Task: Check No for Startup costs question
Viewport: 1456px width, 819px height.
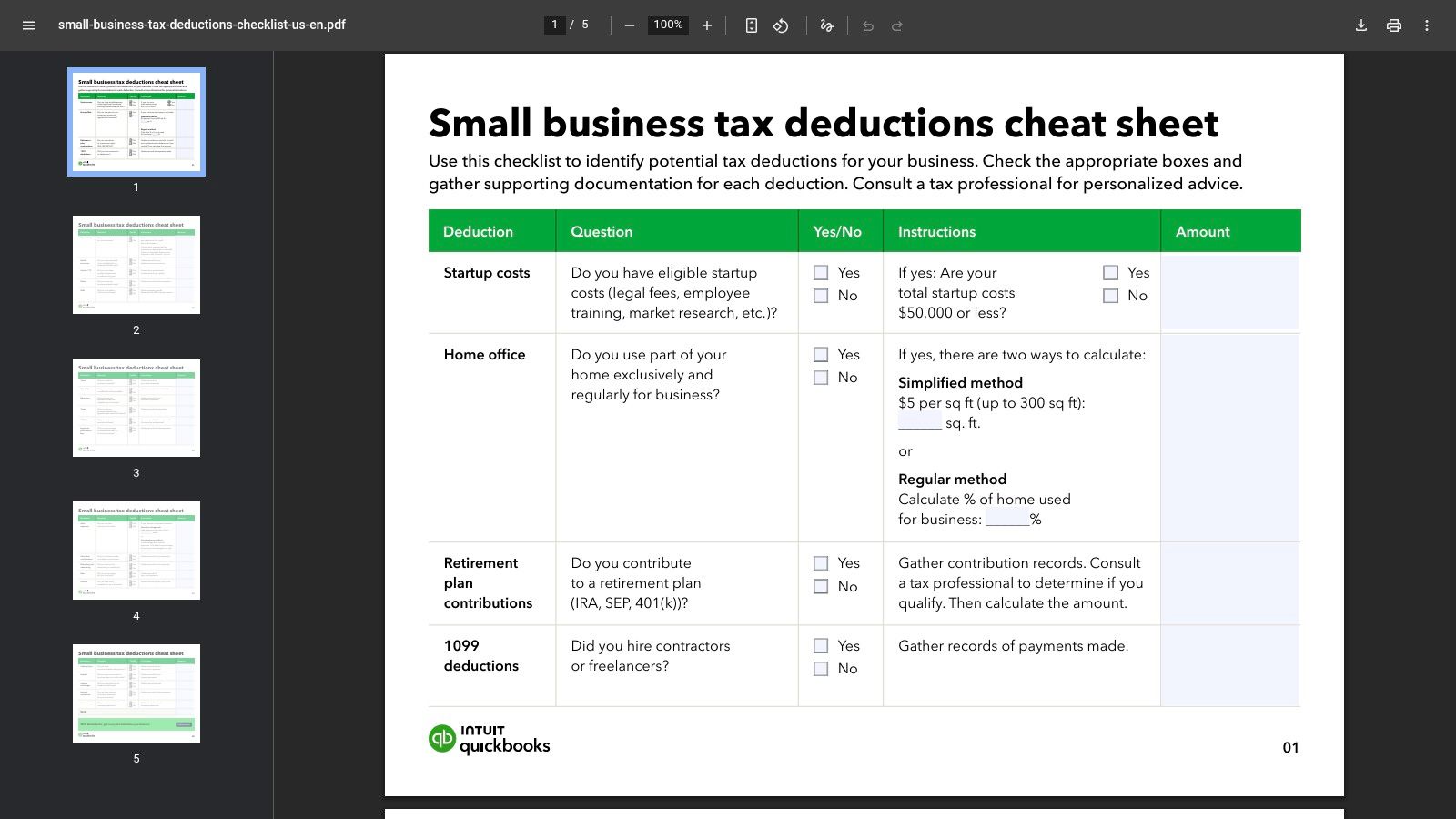Action: click(821, 296)
